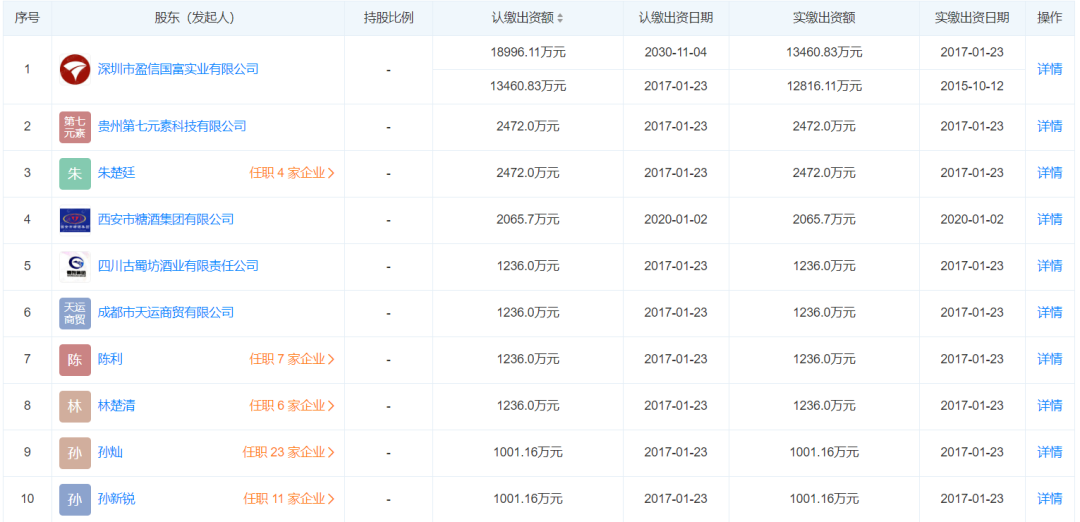Click the 持股比例 column header
The height and width of the screenshot is (522, 1080).
(x=388, y=19)
